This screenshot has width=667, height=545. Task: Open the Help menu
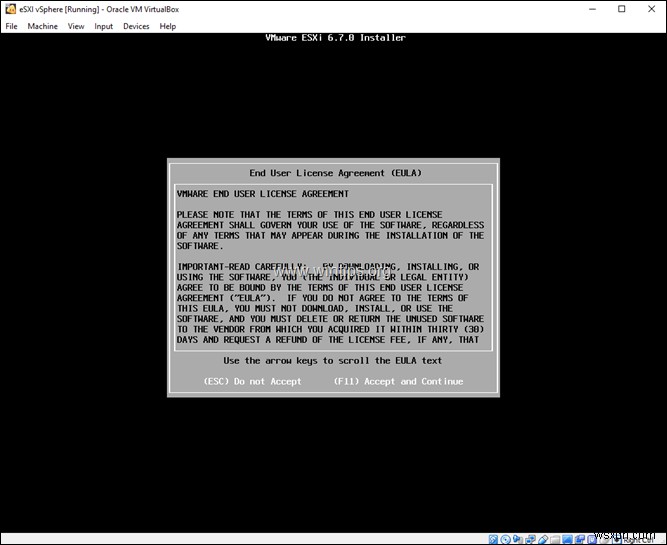168,26
